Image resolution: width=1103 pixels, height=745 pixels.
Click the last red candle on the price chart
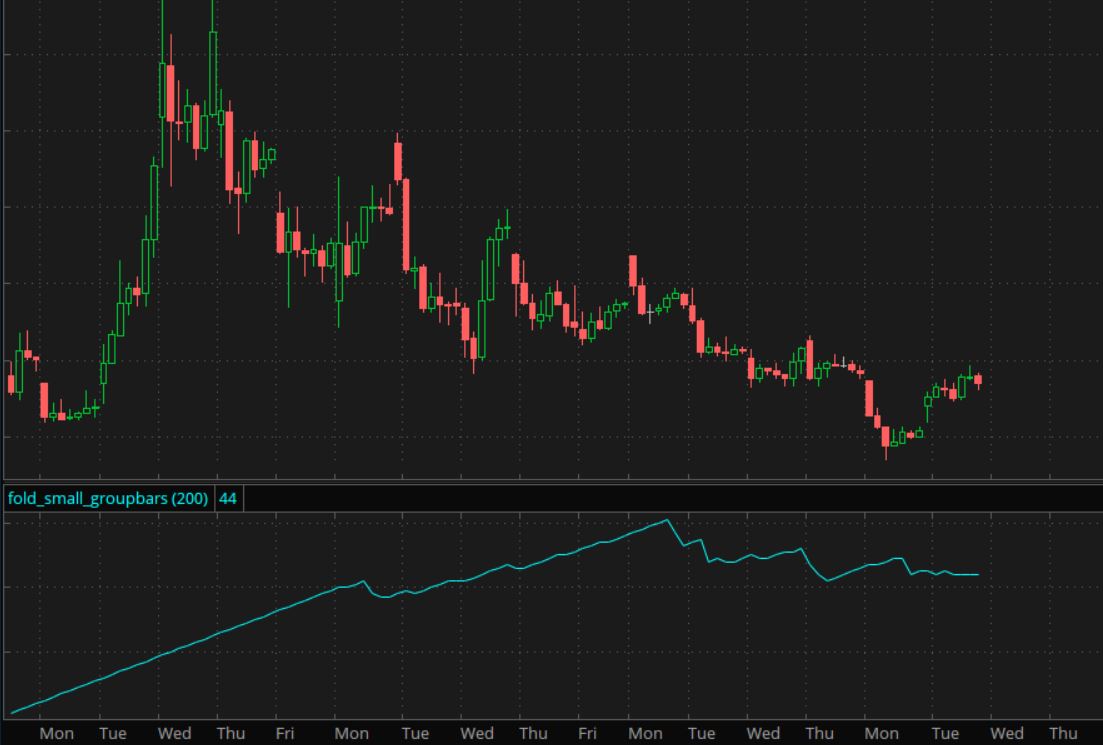tap(978, 380)
